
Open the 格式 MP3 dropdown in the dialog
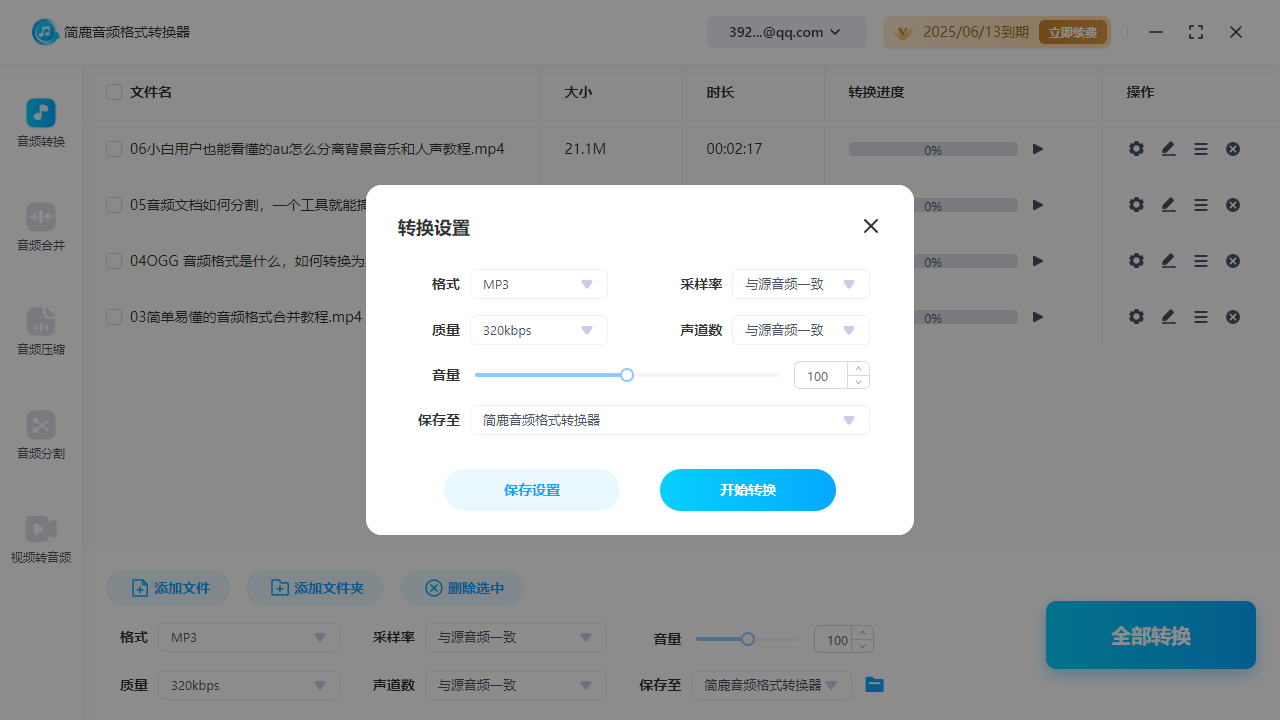tap(538, 284)
